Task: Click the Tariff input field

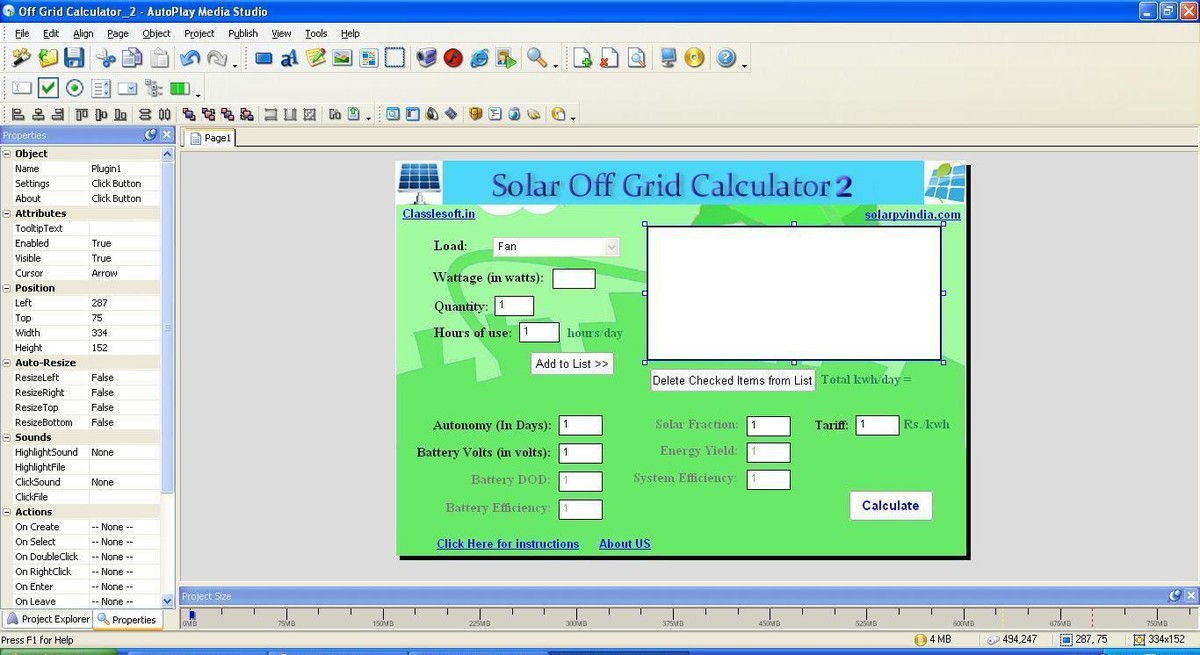Action: [878, 425]
